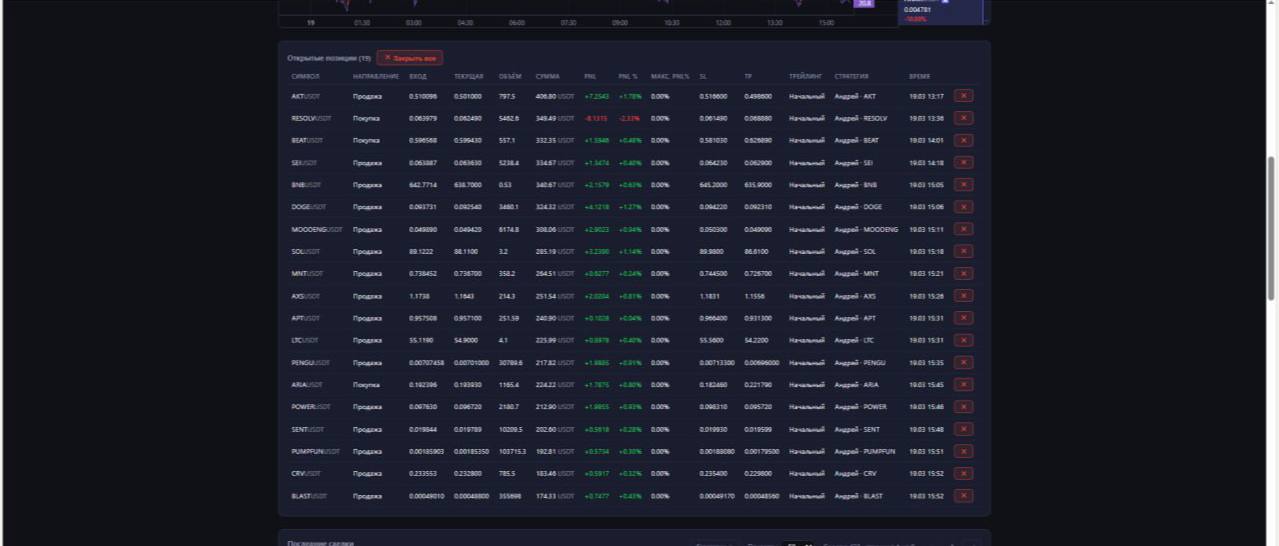Click the 'СТРАТЕГИЯ' column header
The height and width of the screenshot is (546, 1279).
(852, 76)
